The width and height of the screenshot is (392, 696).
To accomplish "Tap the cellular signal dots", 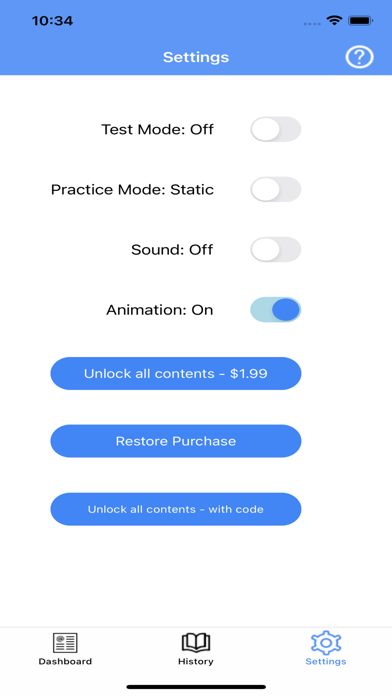I will pyautogui.click(x=312, y=24).
